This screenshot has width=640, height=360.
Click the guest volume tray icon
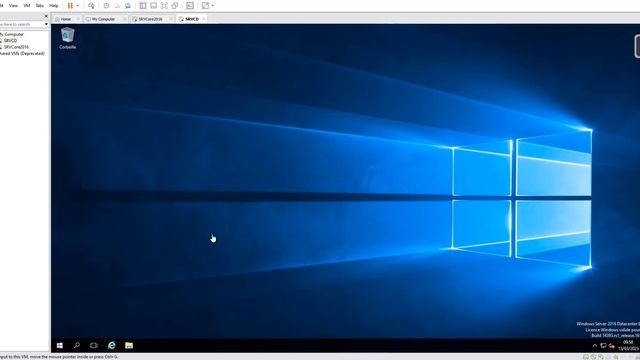(x=612, y=346)
